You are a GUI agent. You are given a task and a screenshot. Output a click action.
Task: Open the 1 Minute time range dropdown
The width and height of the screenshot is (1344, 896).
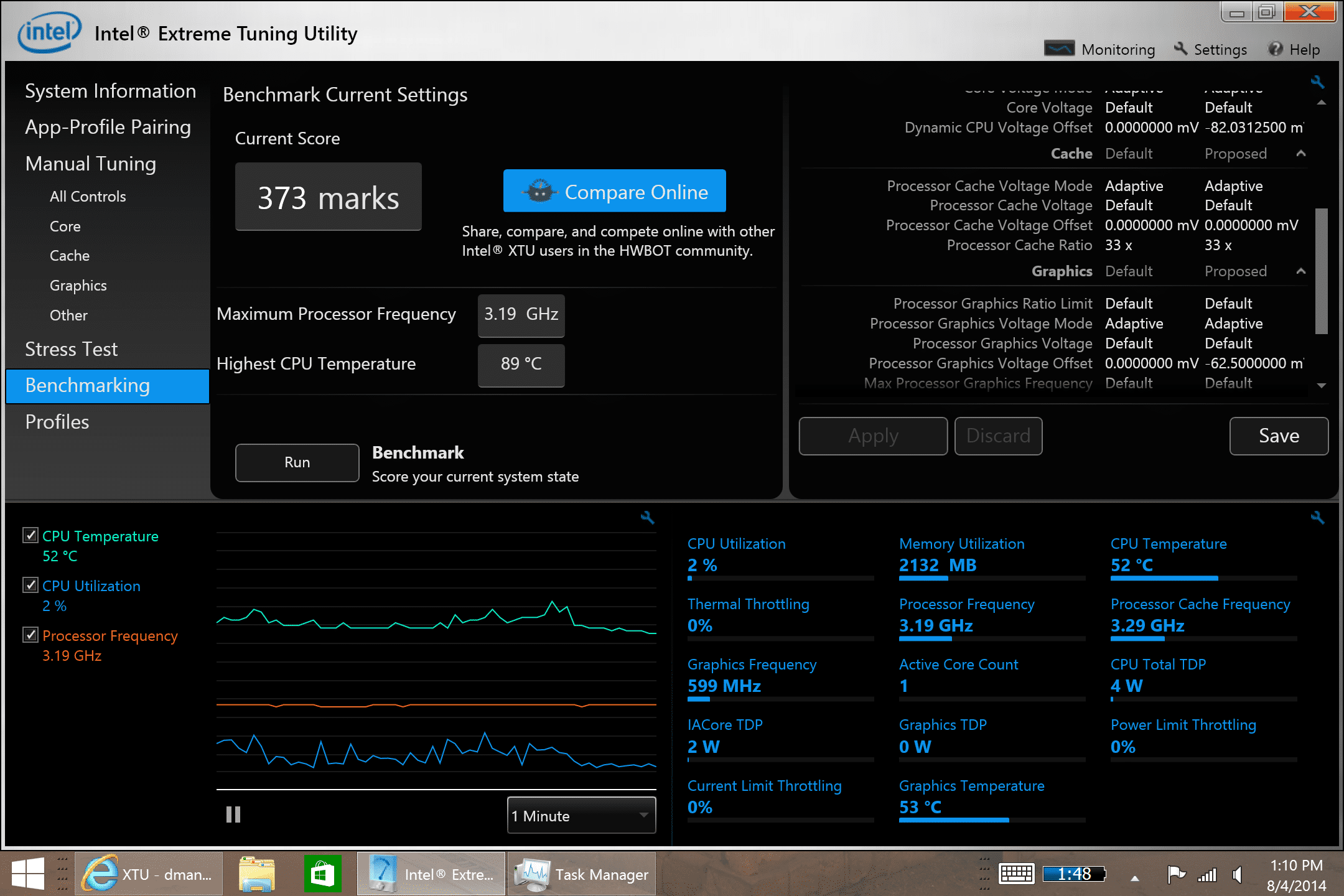tap(582, 815)
